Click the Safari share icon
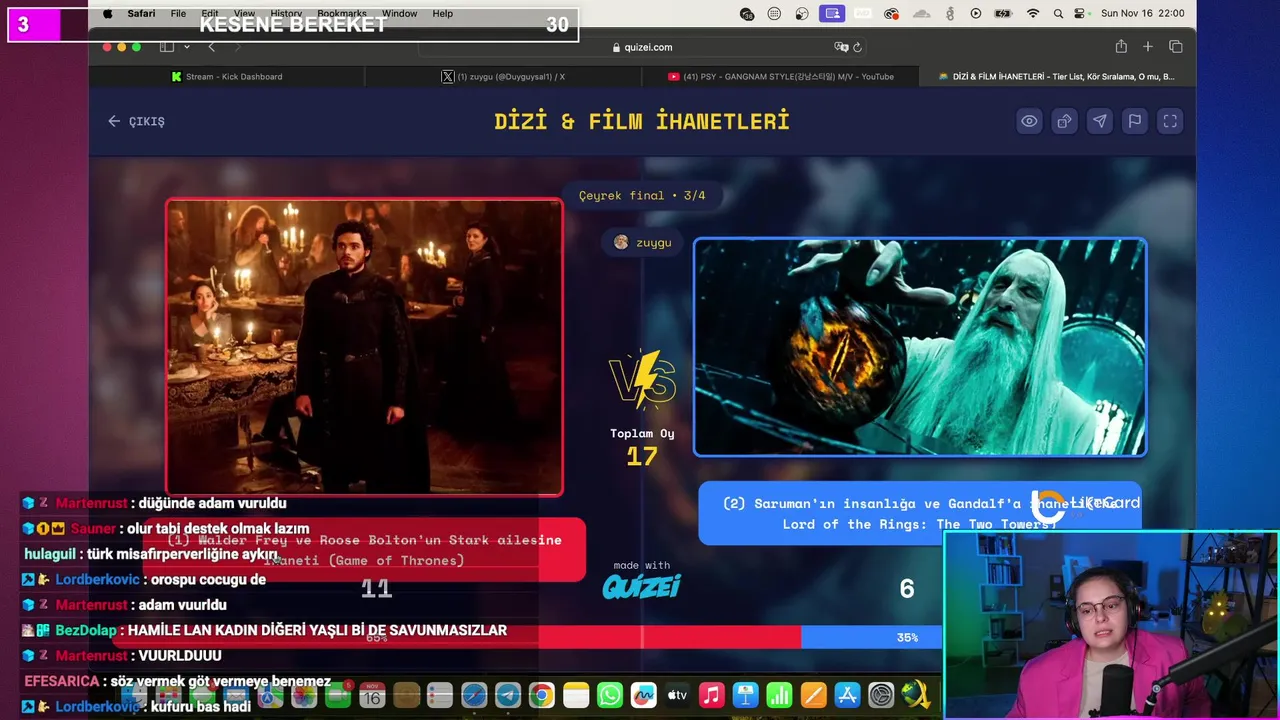This screenshot has height=720, width=1280. [x=1121, y=47]
